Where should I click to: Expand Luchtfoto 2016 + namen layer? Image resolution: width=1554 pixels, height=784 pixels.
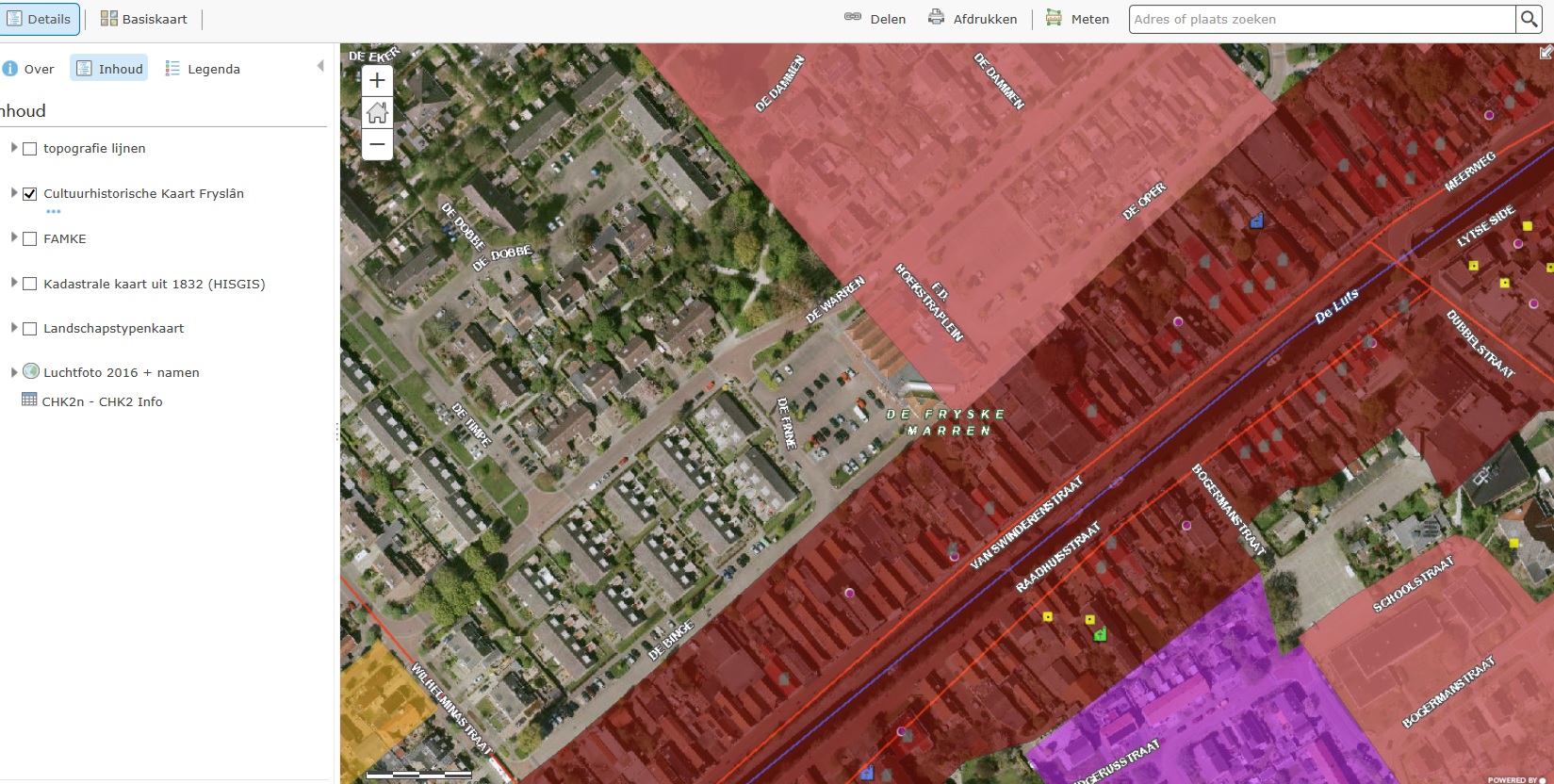click(13, 372)
